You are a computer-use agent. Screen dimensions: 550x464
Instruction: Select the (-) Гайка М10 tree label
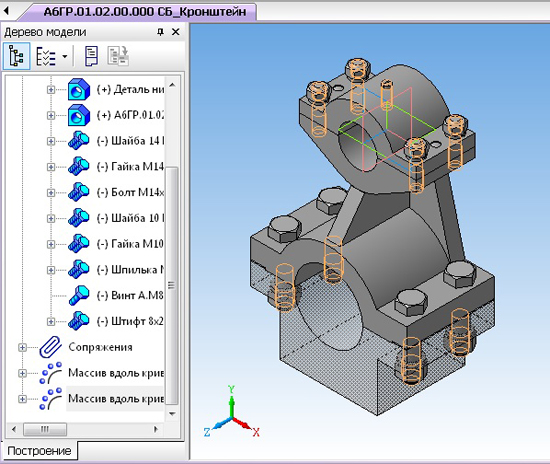130,244
